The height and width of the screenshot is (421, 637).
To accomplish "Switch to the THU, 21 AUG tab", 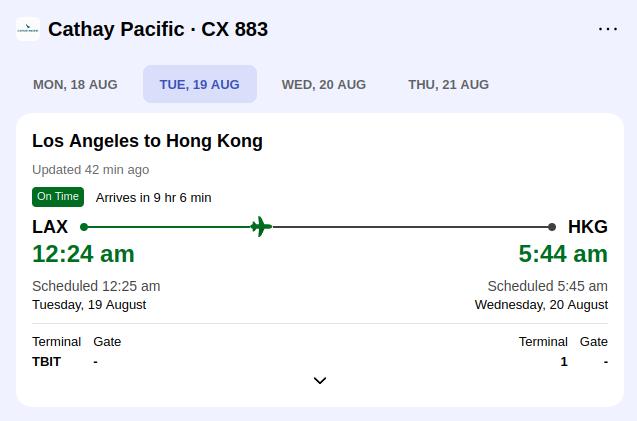I will coord(448,85).
